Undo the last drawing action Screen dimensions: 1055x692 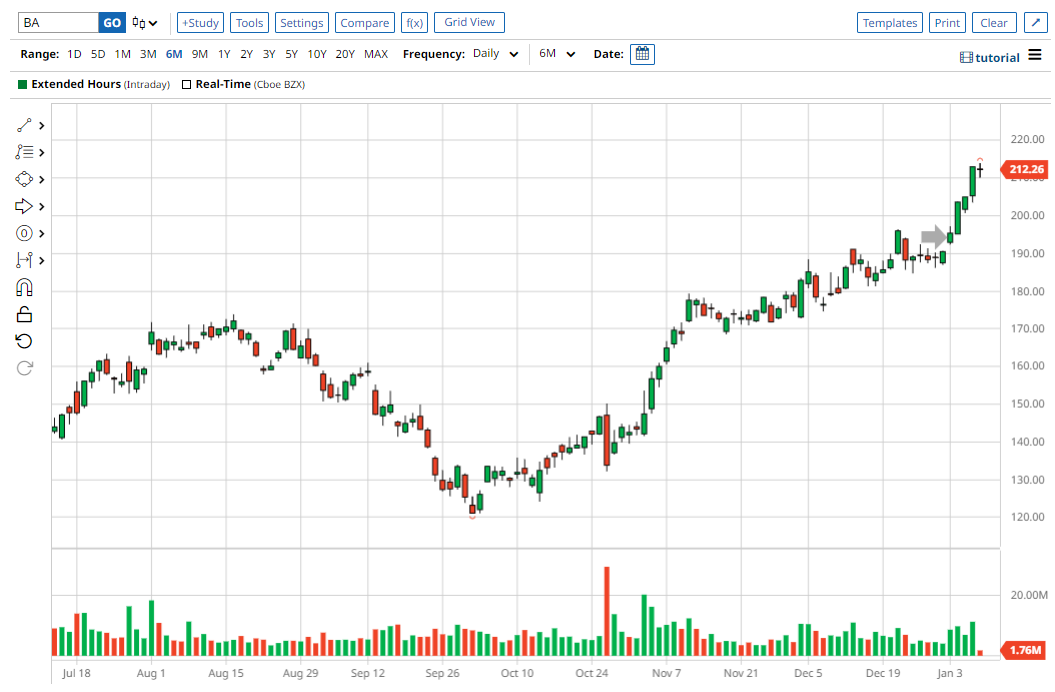24,341
